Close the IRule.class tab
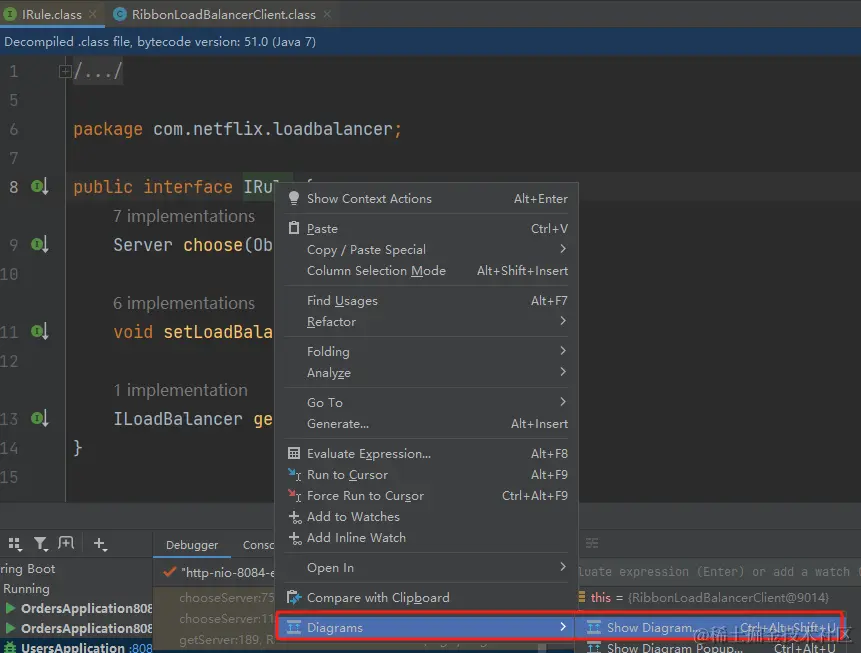 tap(93, 14)
